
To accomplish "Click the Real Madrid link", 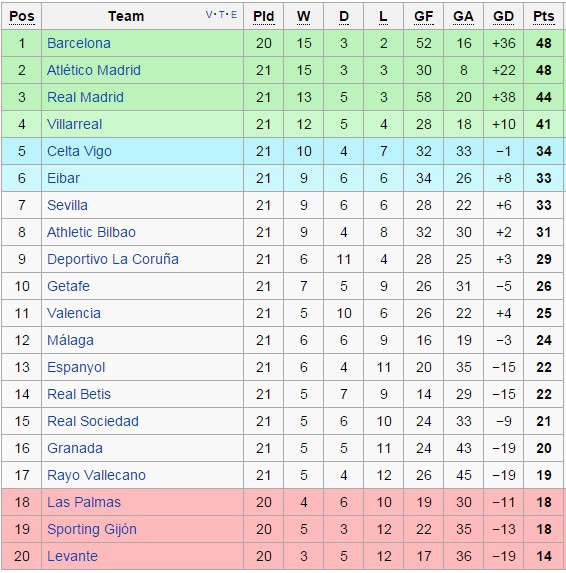I will (86, 97).
